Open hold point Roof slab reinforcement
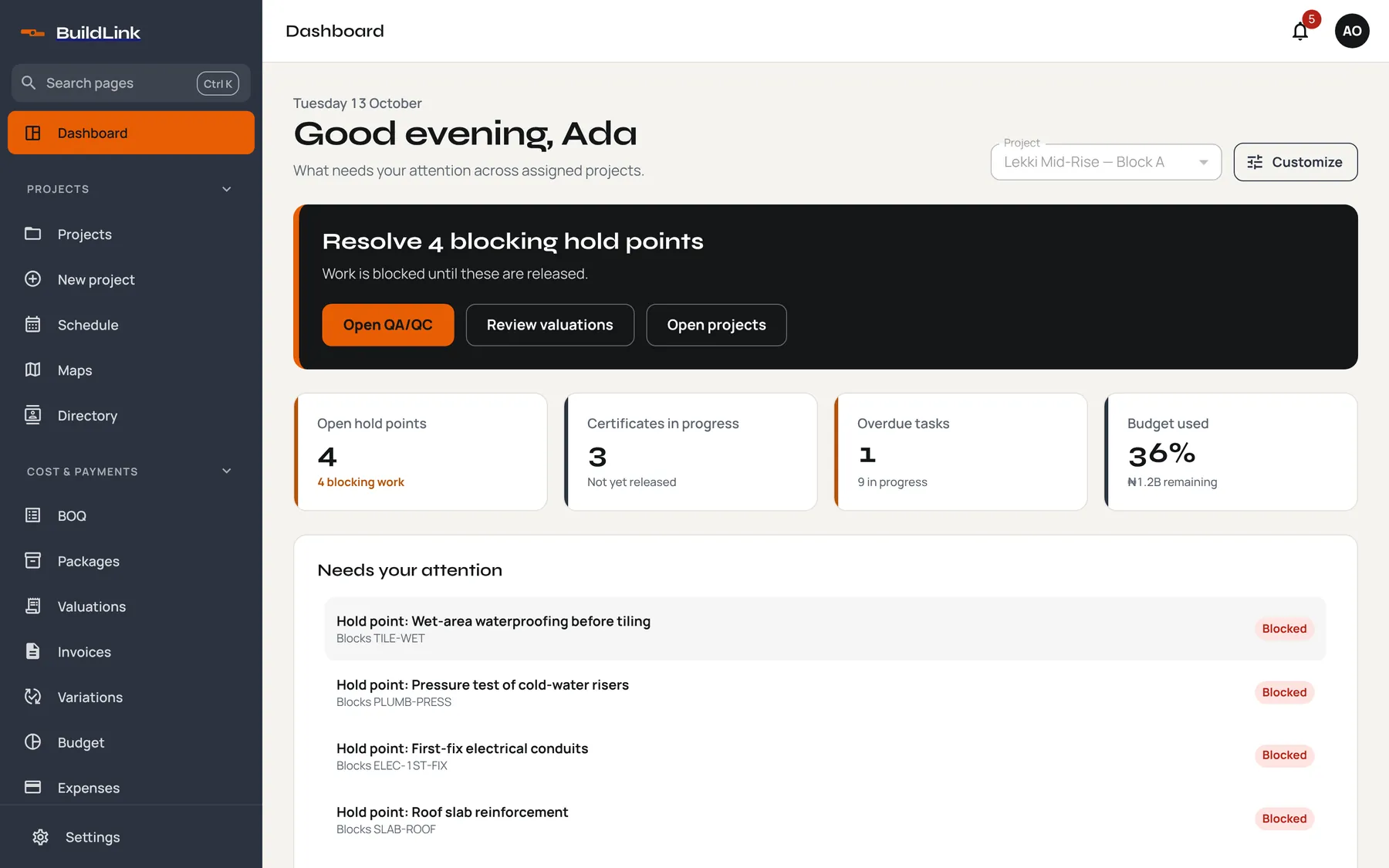Screen dimensions: 1389x868 click(825, 819)
